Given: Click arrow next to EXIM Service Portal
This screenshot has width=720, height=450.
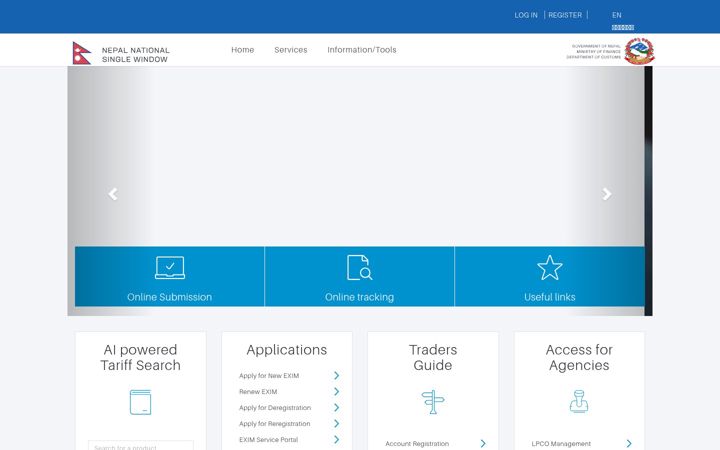Looking at the screenshot, I should 337,439.
